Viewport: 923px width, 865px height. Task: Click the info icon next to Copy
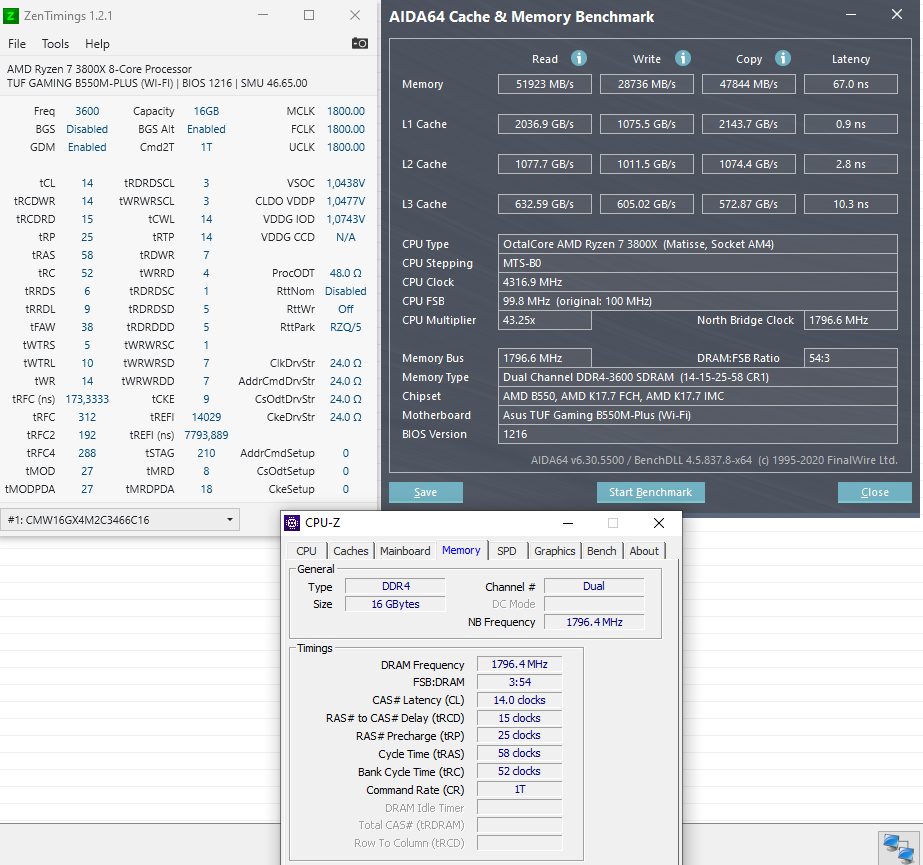782,58
